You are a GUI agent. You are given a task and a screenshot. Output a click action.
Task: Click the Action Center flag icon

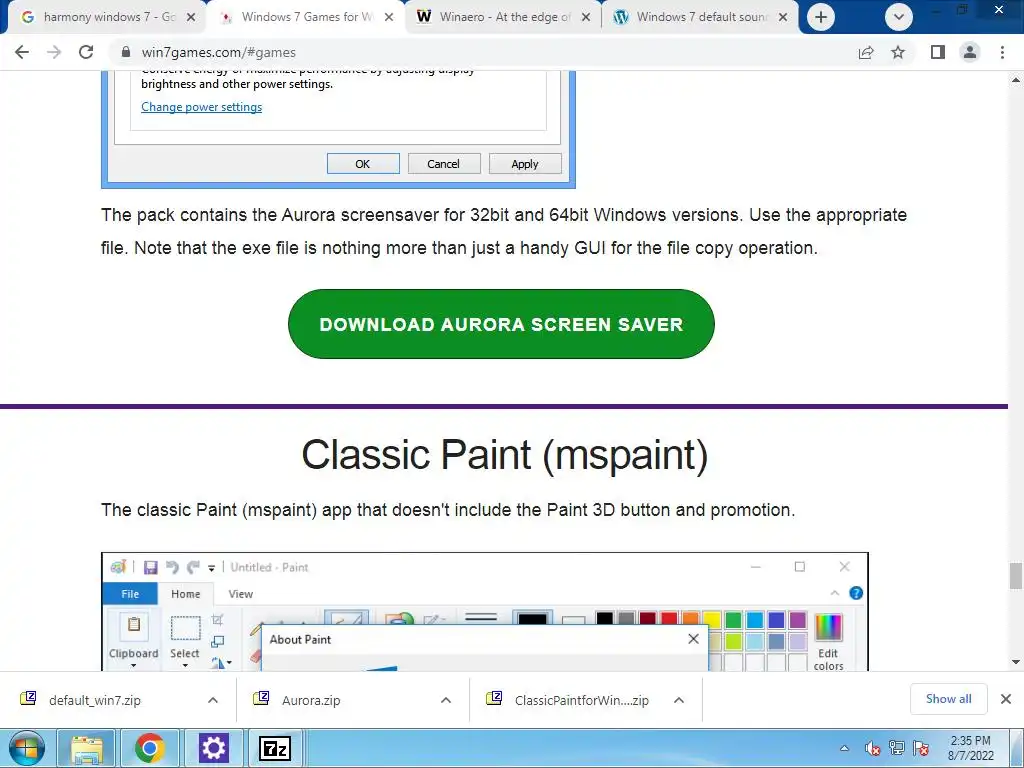(921, 748)
